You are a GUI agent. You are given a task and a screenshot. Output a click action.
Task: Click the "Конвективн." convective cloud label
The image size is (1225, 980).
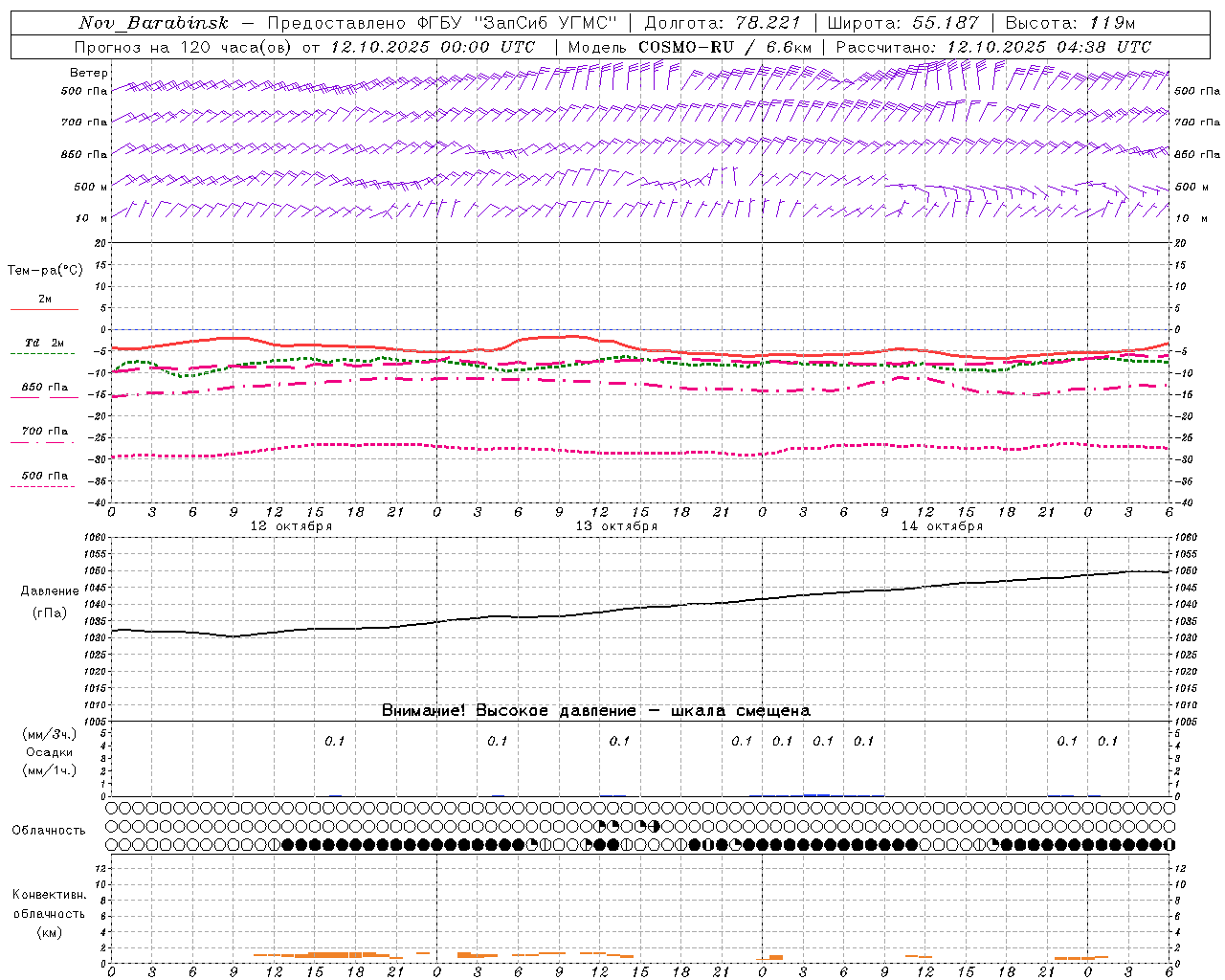pos(49,895)
